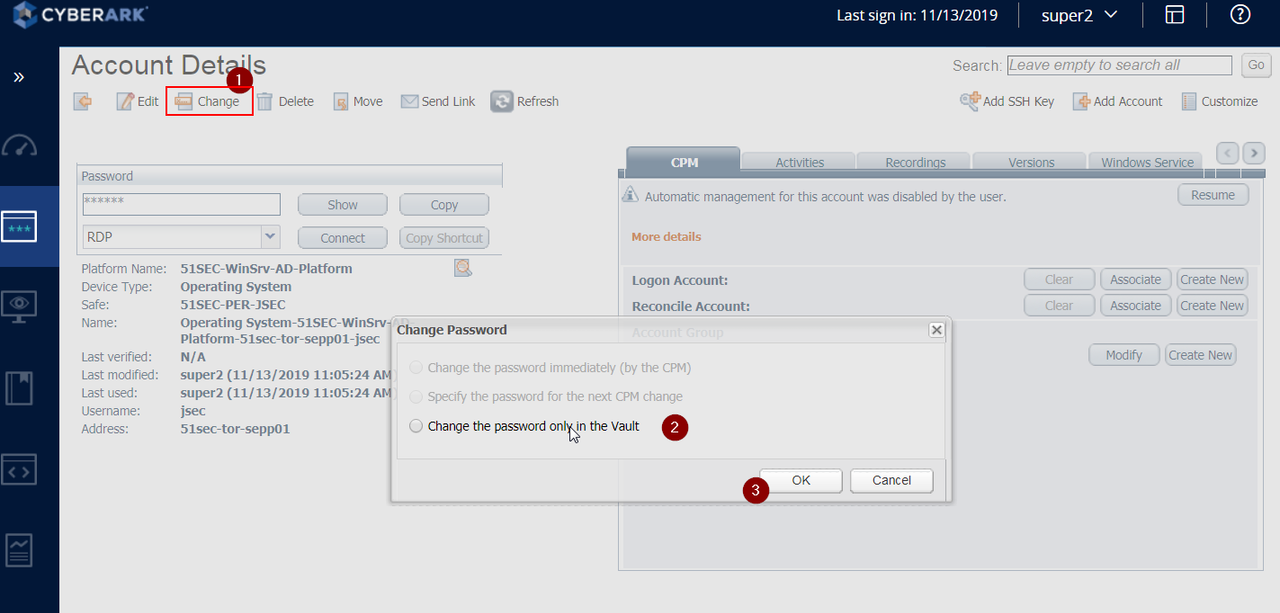Open the code brackets icon in sidebar
1280x613 pixels.
20,470
